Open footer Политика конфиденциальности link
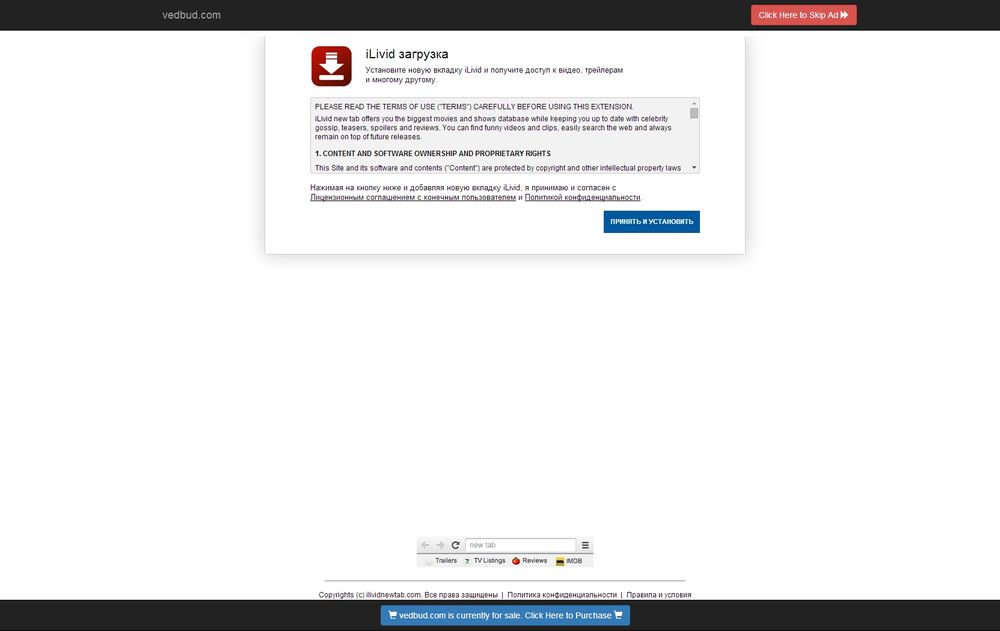This screenshot has width=1000, height=631. pyautogui.click(x=562, y=595)
